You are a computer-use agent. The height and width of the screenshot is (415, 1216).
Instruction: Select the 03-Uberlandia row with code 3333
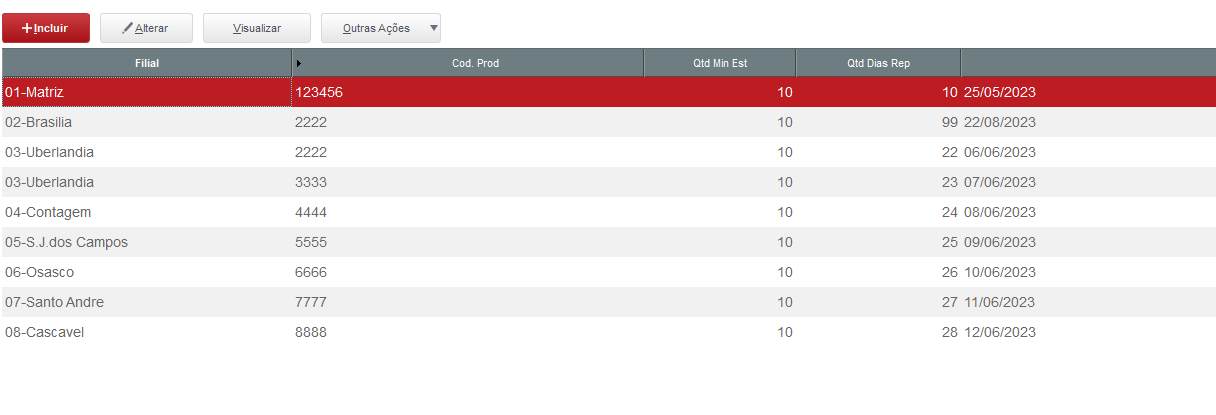pyautogui.click(x=608, y=182)
